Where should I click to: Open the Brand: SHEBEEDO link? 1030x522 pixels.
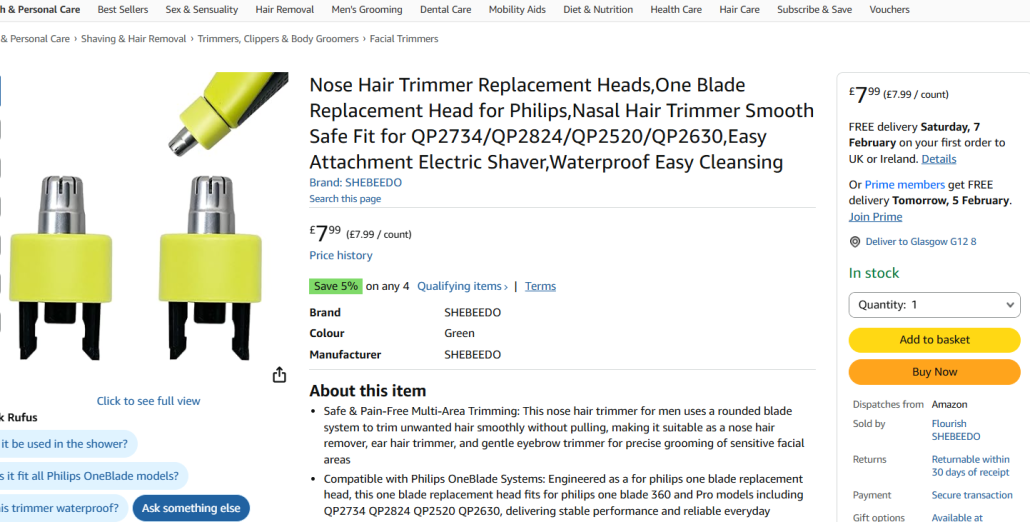pos(355,183)
